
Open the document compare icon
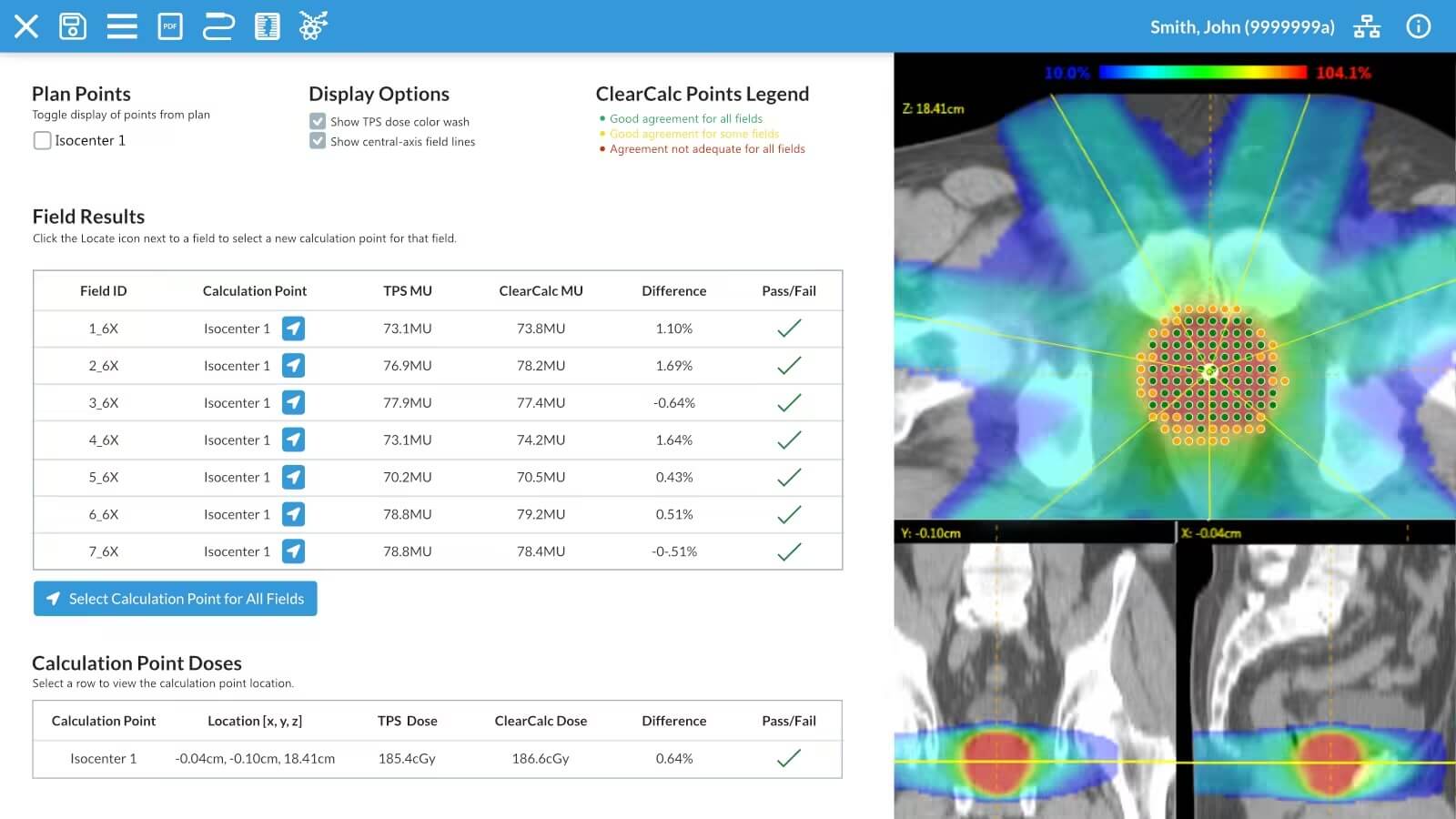pyautogui.click(x=267, y=26)
